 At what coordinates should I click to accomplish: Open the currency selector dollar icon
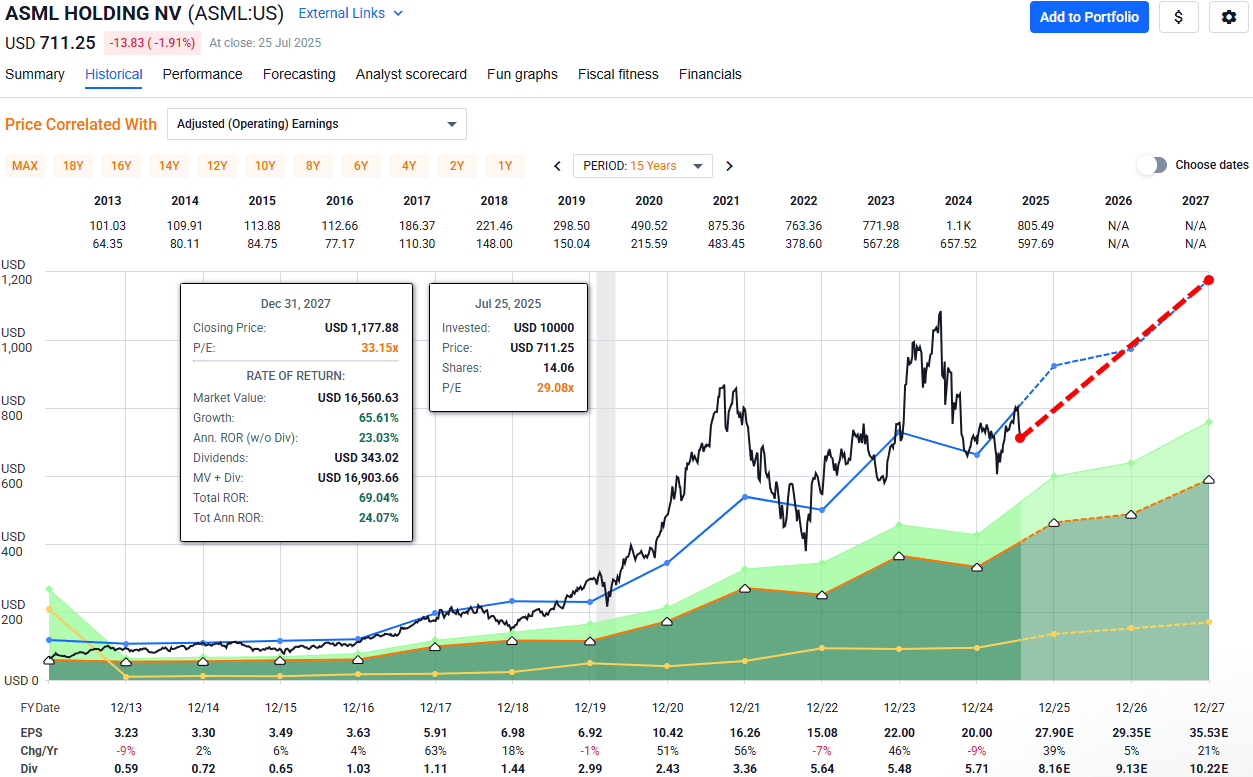[x=1178, y=17]
